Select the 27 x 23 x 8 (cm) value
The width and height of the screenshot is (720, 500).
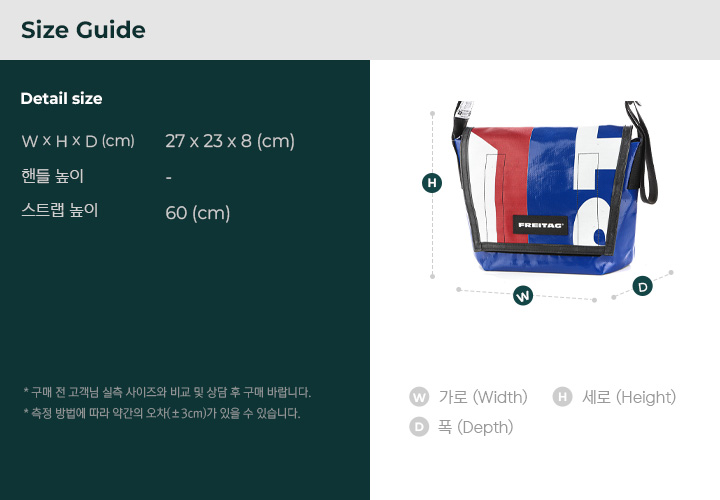[230, 141]
